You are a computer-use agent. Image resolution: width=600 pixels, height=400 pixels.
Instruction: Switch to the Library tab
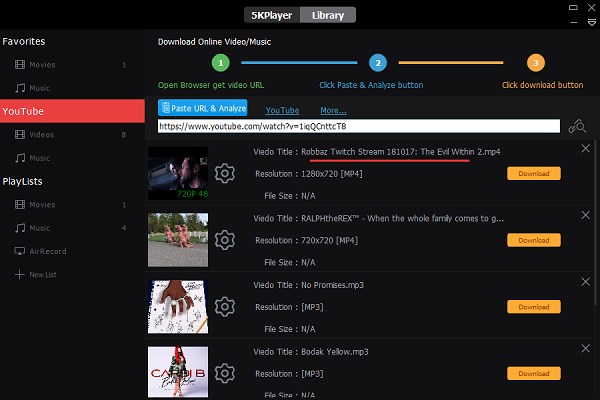coord(328,15)
